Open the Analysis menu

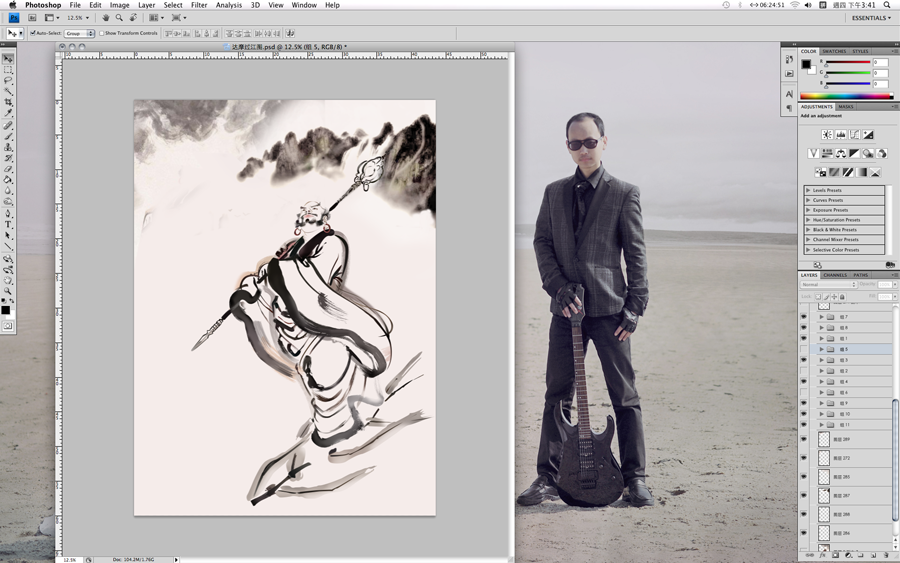point(228,5)
